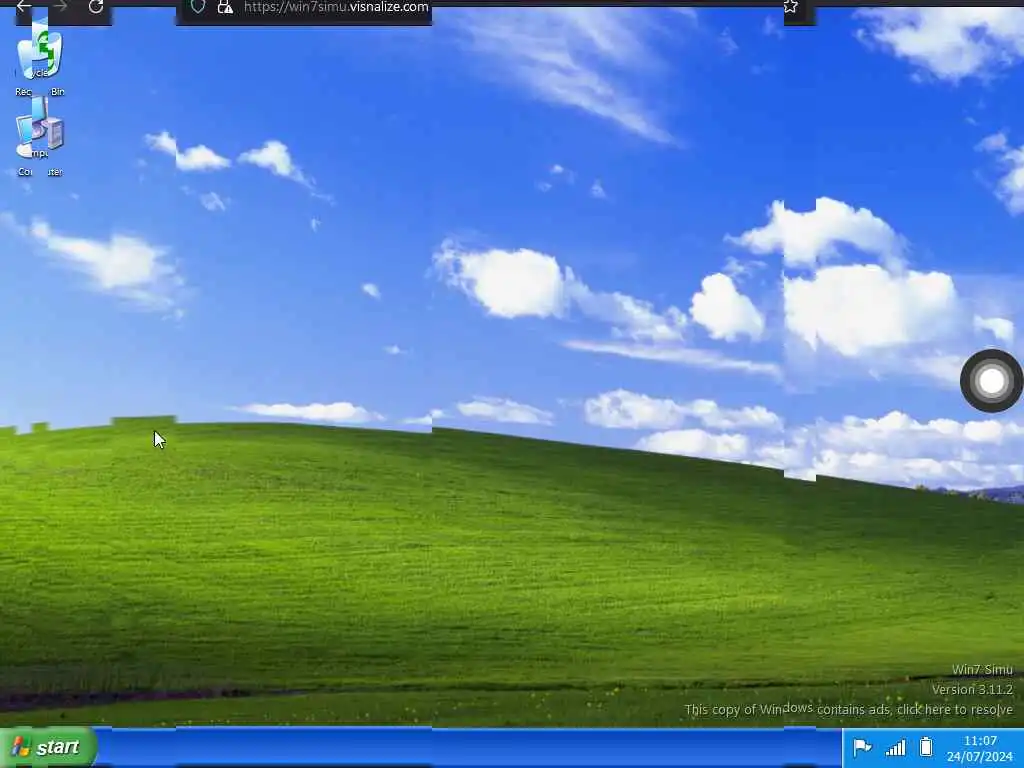Open the Start menu
Viewport: 1024px width, 768px height.
(x=49, y=746)
